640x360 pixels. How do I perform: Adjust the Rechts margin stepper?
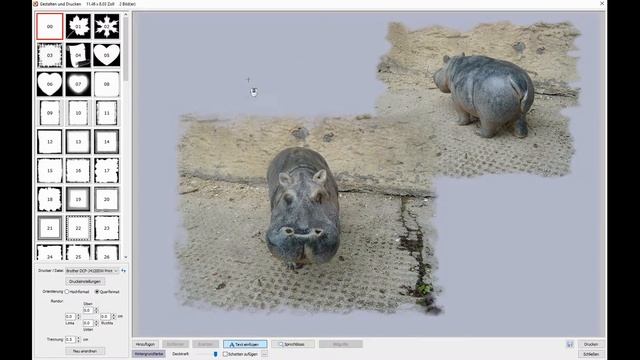coord(114,316)
